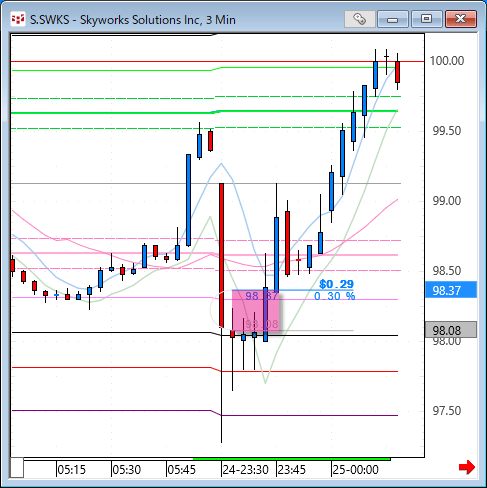The width and height of the screenshot is (487, 488).
Task: Click the red arrow at bottom right
Action: [x=467, y=467]
